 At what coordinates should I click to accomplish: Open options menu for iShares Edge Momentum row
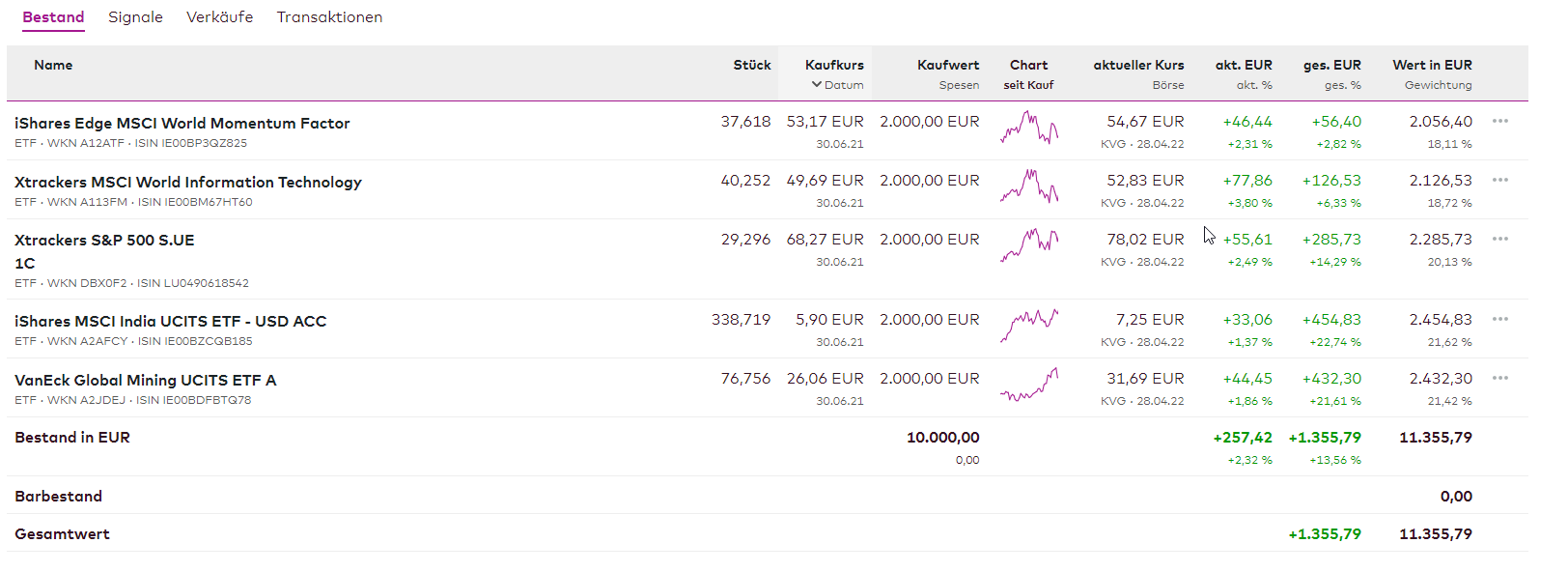(x=1499, y=122)
